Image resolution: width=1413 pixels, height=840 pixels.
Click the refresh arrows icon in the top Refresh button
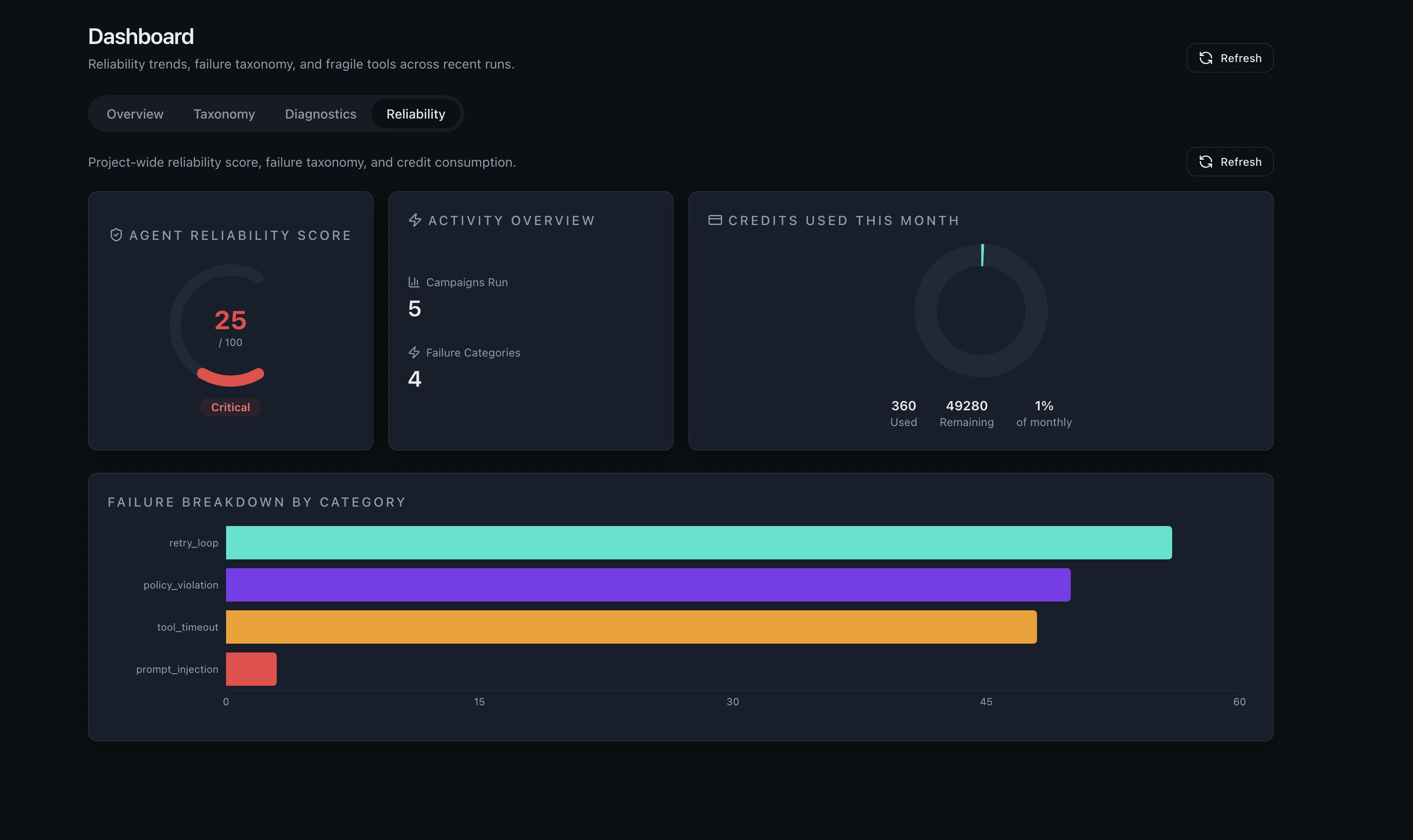pos(1206,58)
